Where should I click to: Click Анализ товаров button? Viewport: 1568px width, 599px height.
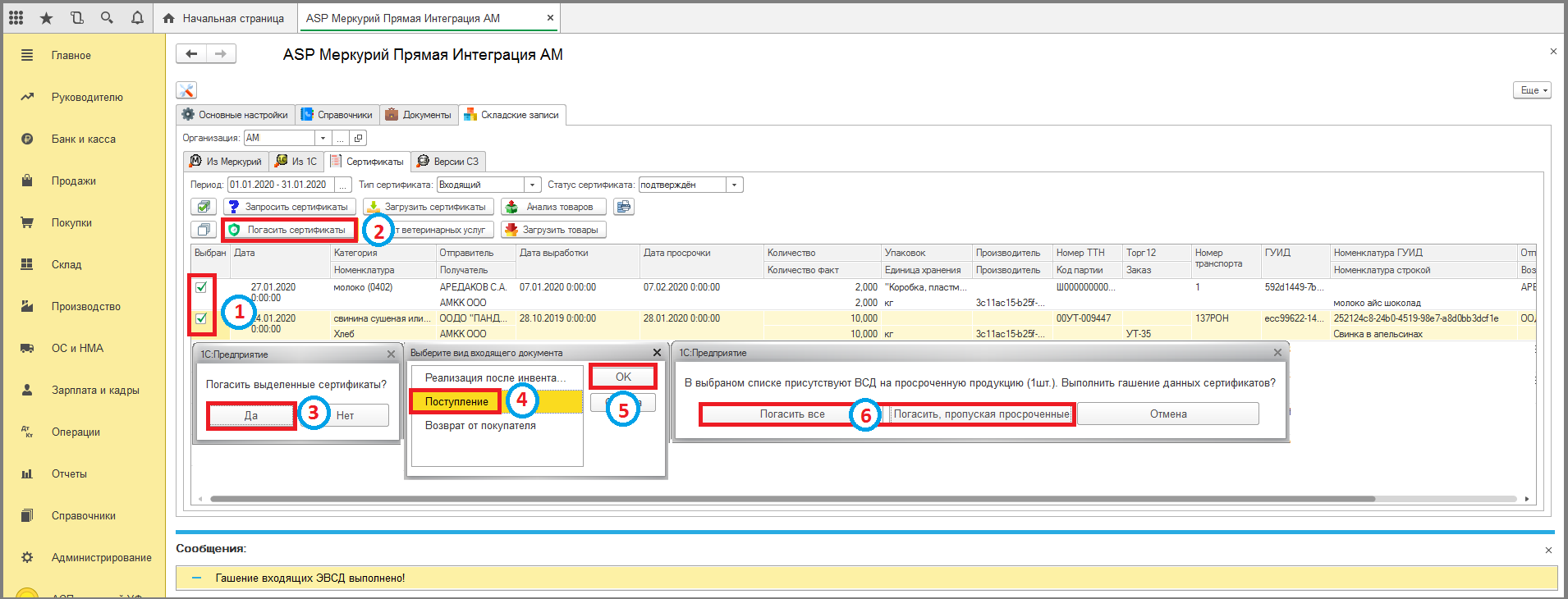click(x=553, y=207)
